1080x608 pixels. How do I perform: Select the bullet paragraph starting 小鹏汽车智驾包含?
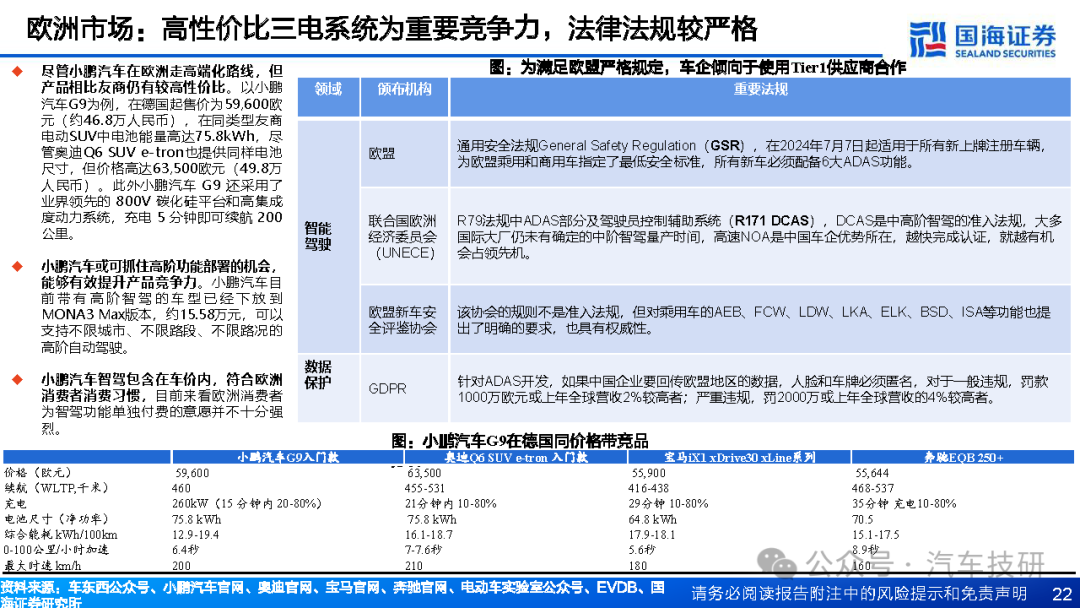click(162, 404)
